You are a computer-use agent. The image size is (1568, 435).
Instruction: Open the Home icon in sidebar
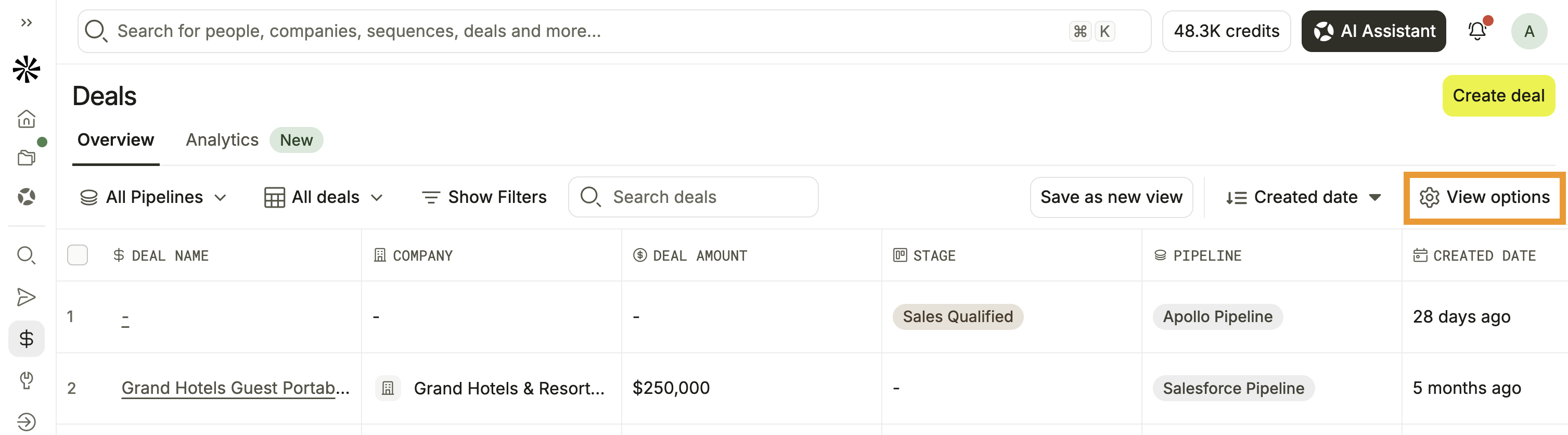coord(26,119)
